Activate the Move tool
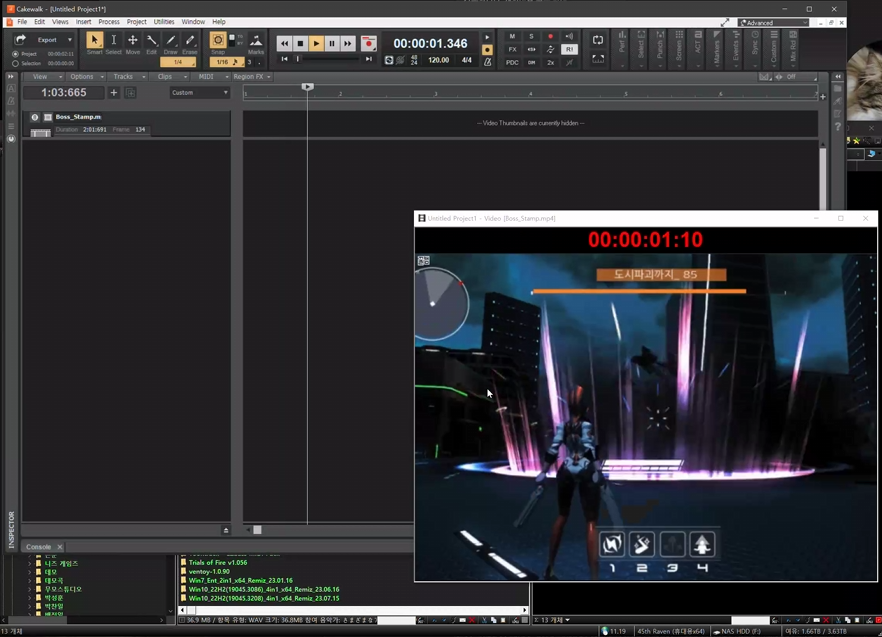 (x=133, y=40)
